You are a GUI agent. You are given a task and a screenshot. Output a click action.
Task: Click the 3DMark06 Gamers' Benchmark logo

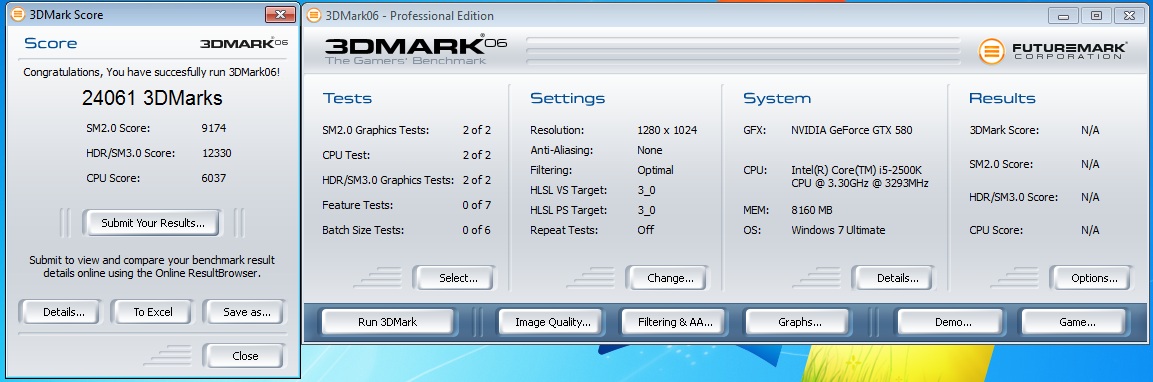[x=416, y=50]
